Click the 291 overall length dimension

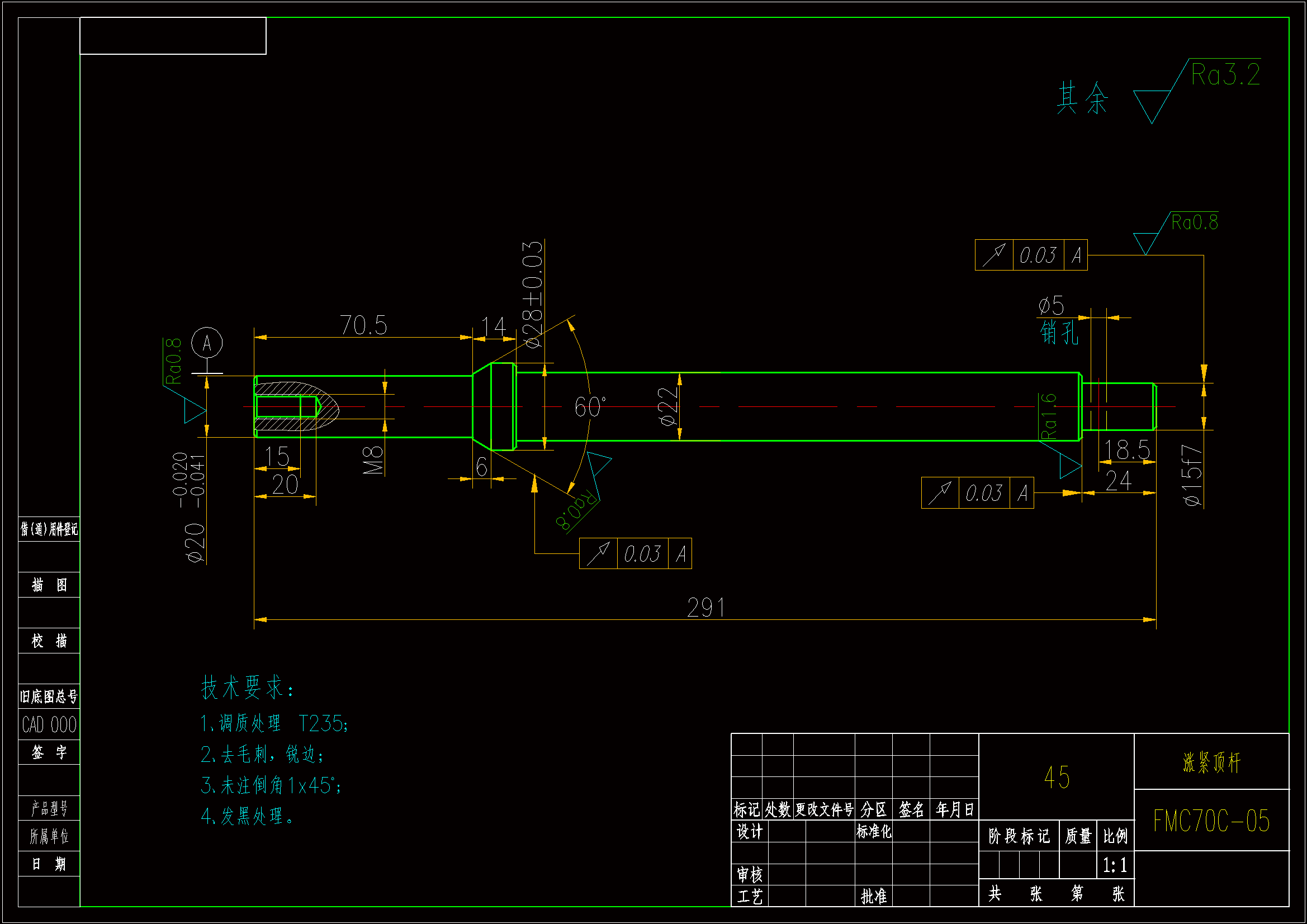[706, 608]
